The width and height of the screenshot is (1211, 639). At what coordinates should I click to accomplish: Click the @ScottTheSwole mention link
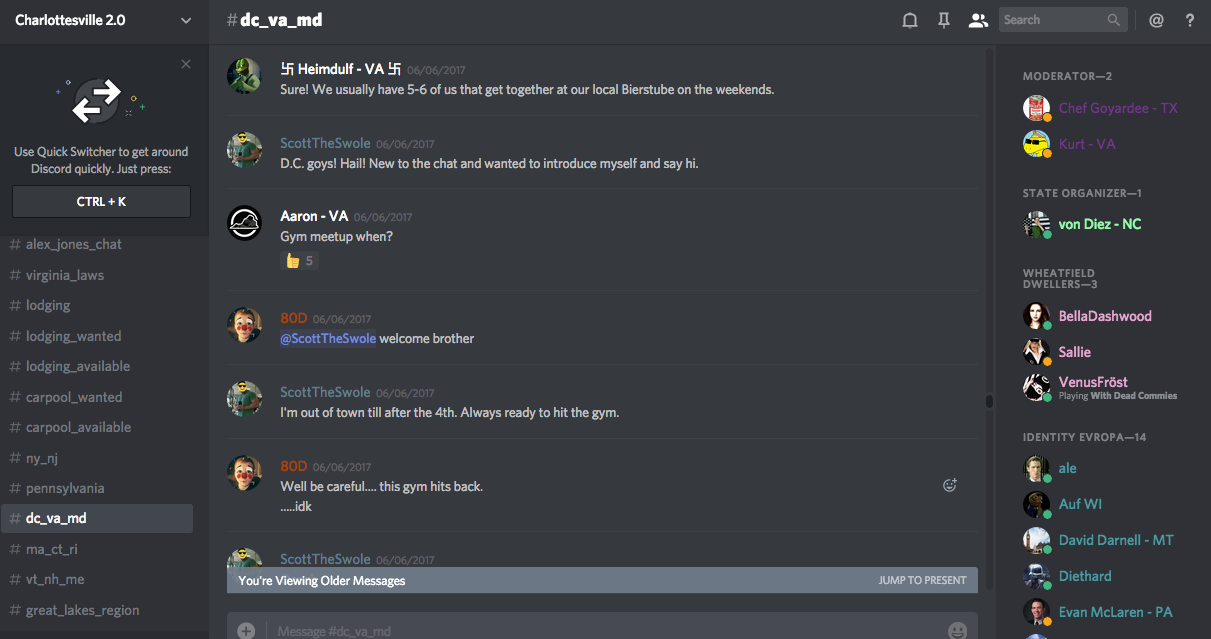[x=328, y=338]
